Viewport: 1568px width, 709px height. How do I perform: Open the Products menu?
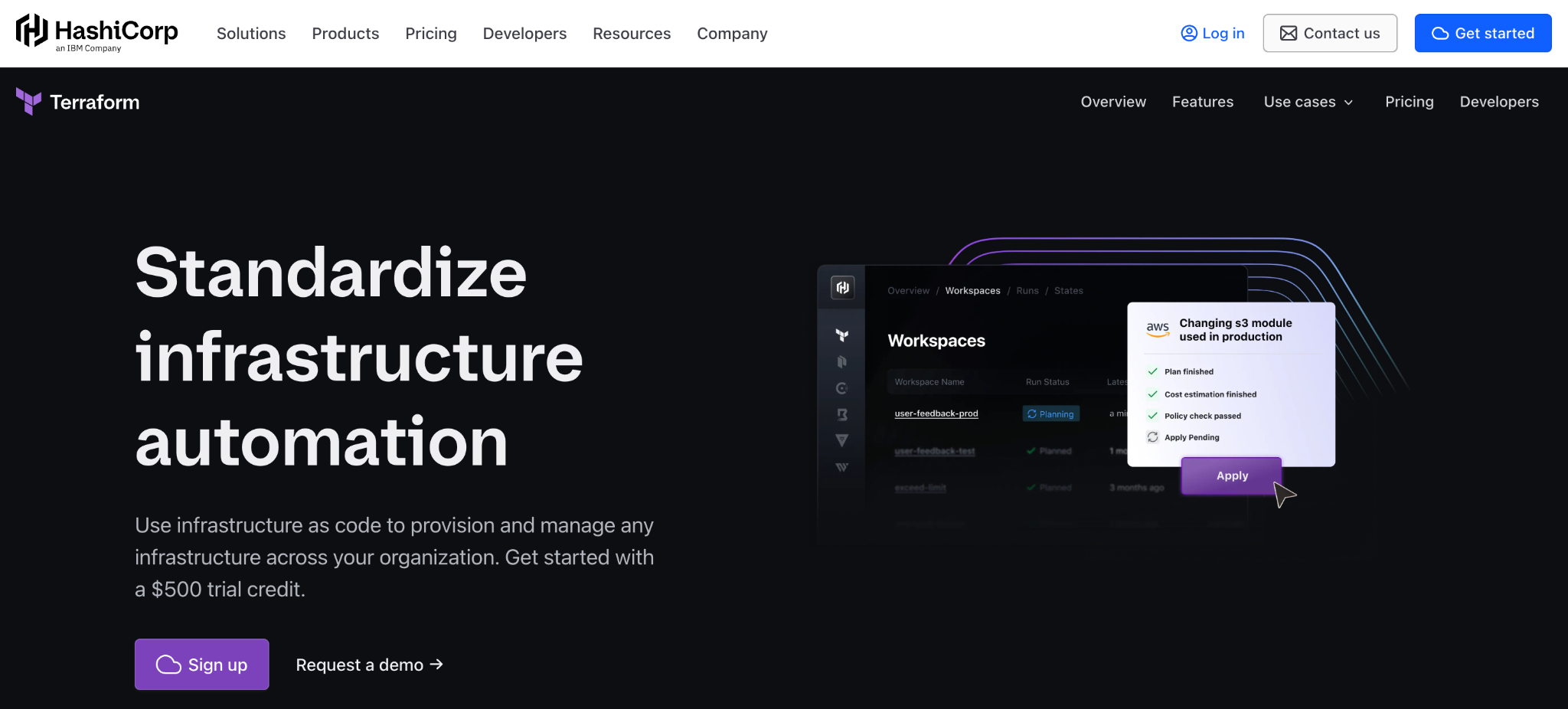345,34
